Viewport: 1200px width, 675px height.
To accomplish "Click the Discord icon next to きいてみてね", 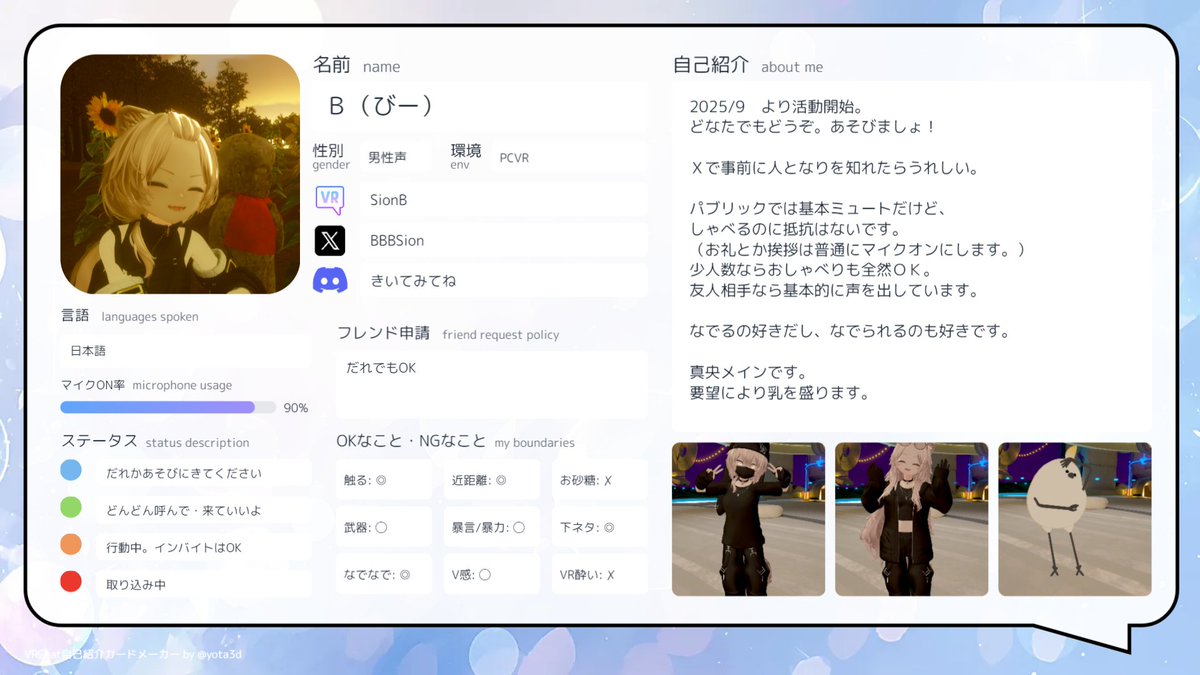I will point(330,280).
